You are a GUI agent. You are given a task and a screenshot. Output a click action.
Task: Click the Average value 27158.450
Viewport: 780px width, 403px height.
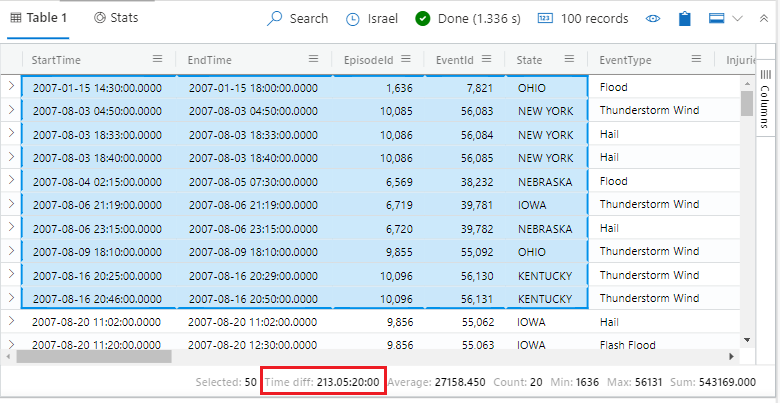pos(460,382)
